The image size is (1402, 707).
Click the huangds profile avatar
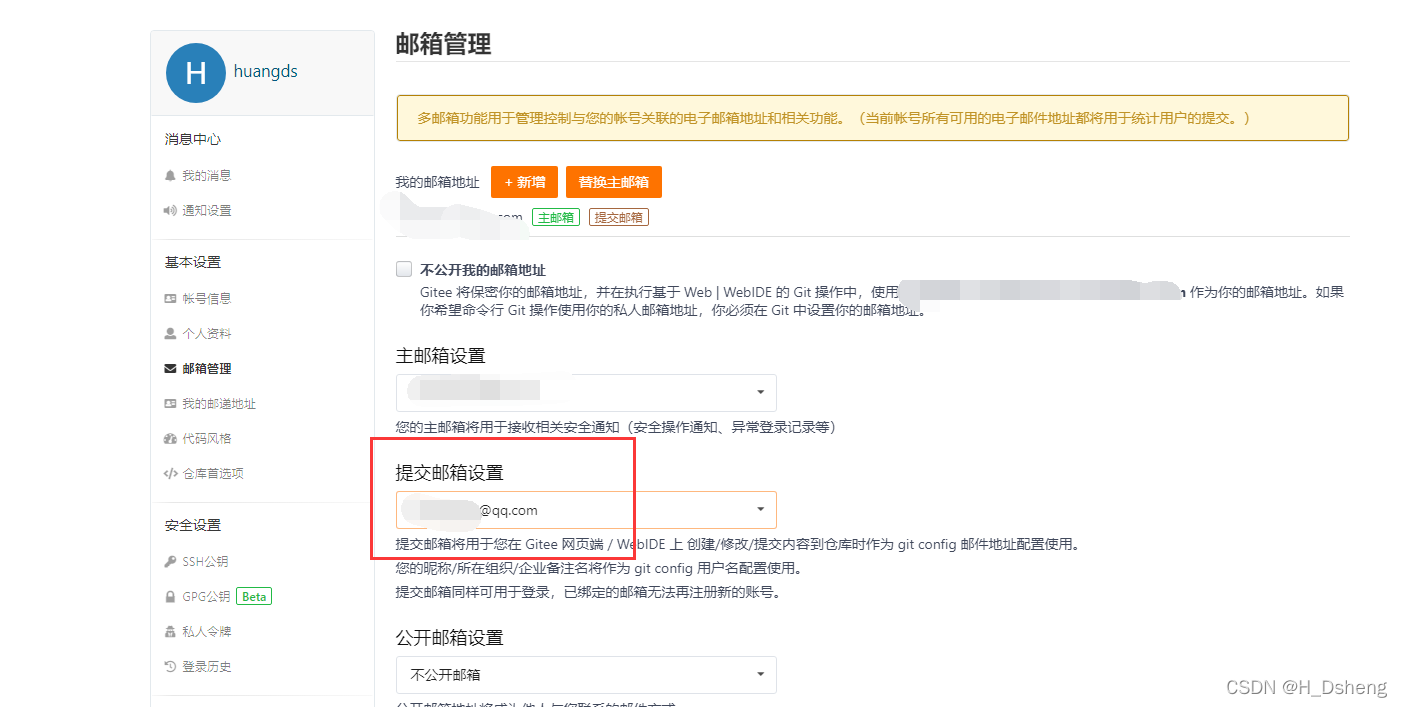[x=196, y=72]
